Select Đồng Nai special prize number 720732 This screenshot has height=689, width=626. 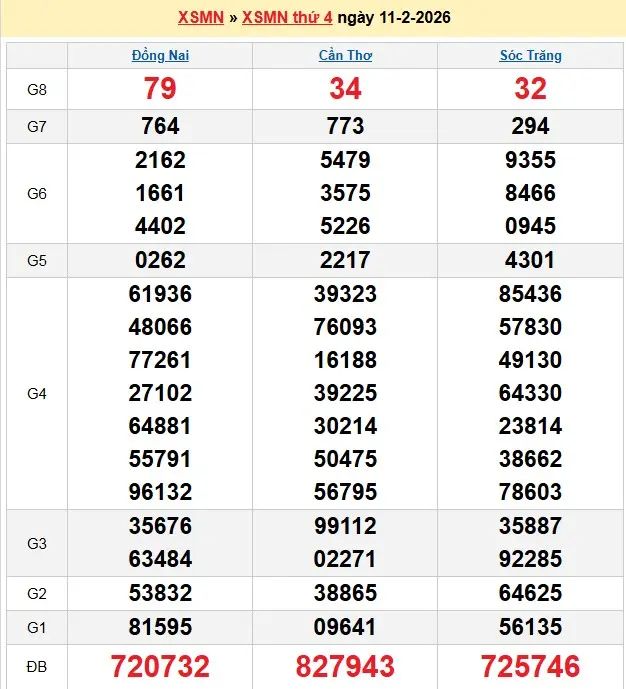(x=160, y=666)
